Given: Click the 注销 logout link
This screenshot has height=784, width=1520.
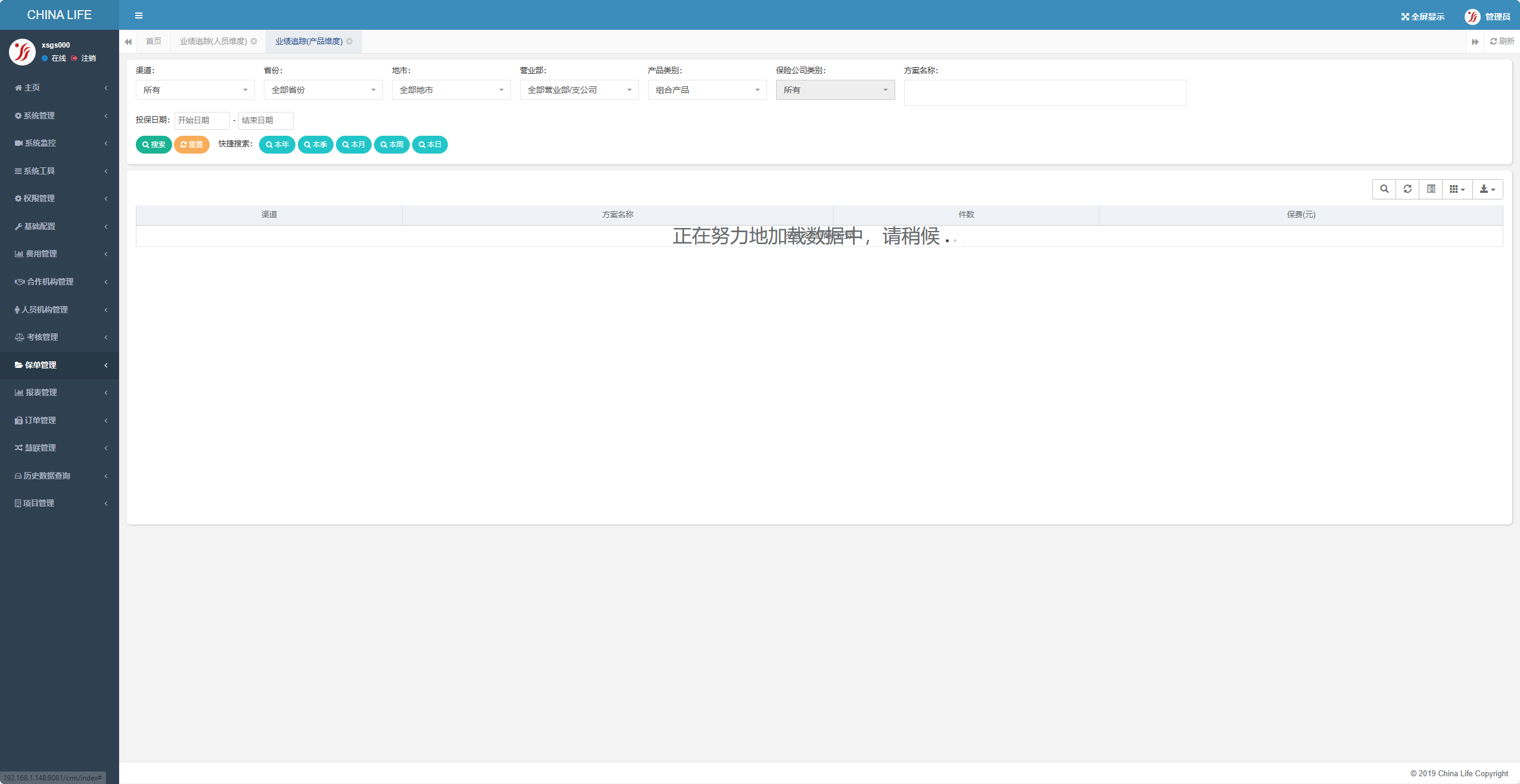Looking at the screenshot, I should pos(84,58).
